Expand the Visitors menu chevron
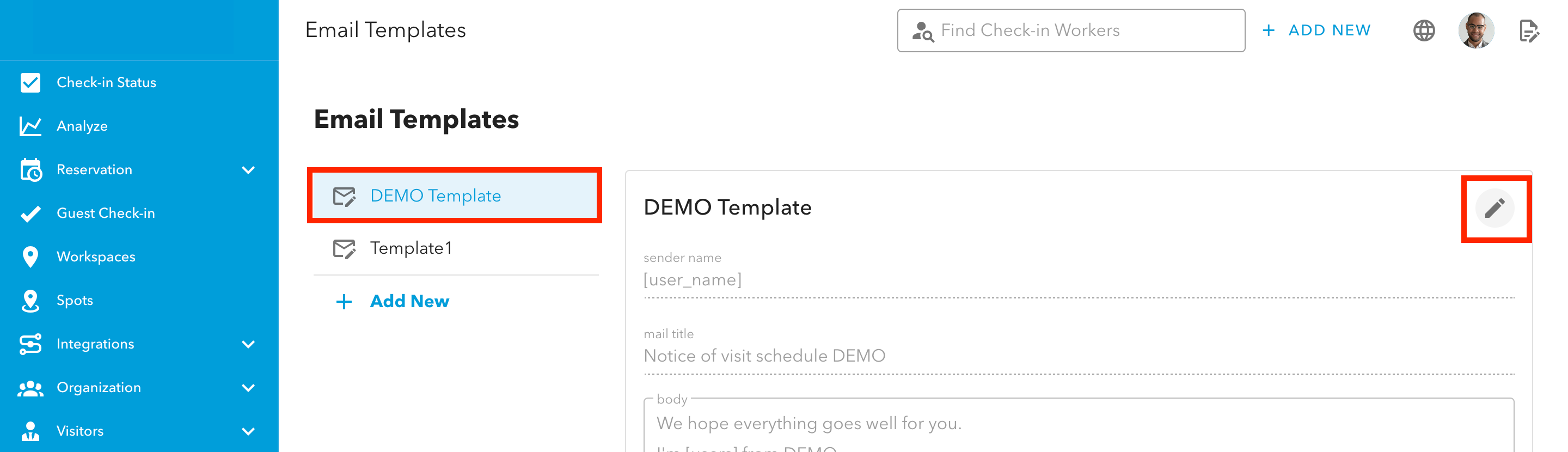1568x452 pixels. pos(248,431)
